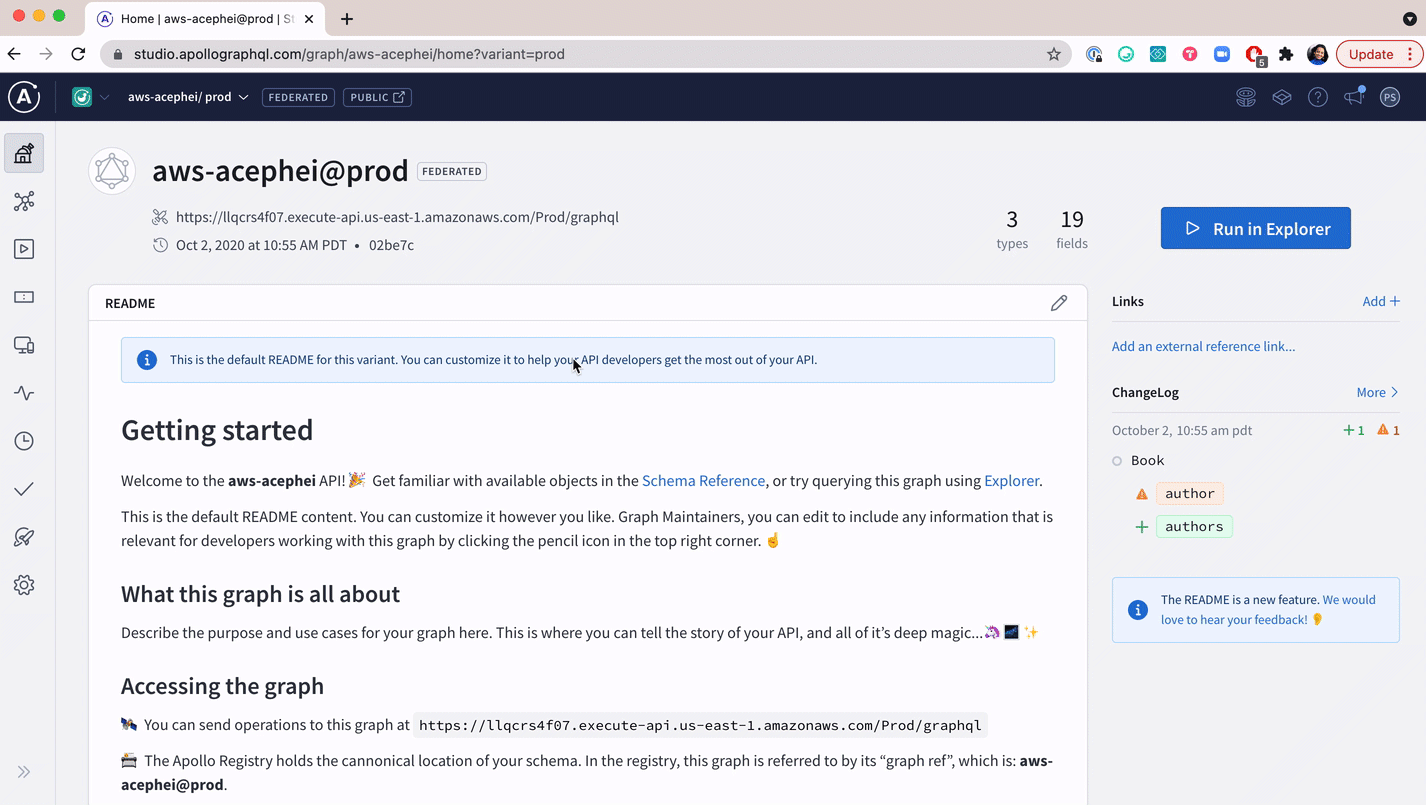Click the graph endpoint URL text
This screenshot has width=1426, height=805.
(x=397, y=217)
